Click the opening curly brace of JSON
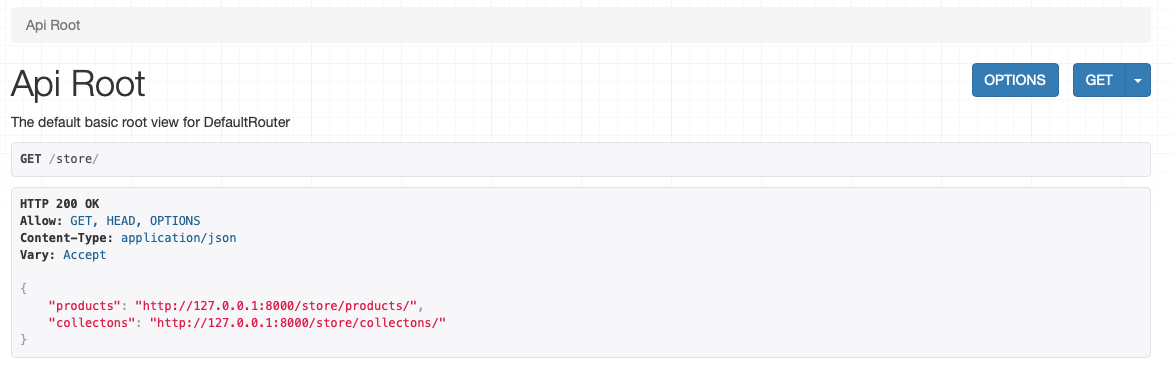 (x=24, y=288)
